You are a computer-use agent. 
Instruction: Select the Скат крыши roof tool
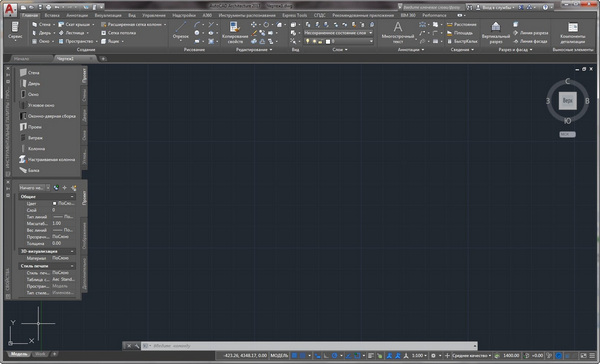coord(74,24)
